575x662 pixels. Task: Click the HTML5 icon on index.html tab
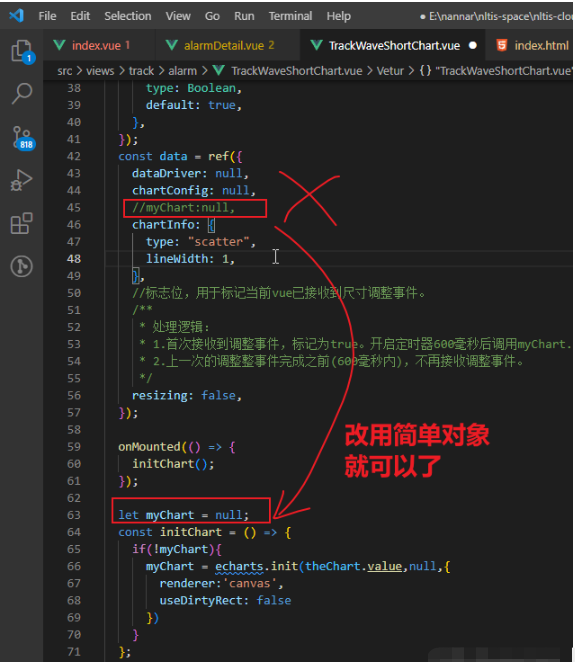click(x=502, y=45)
